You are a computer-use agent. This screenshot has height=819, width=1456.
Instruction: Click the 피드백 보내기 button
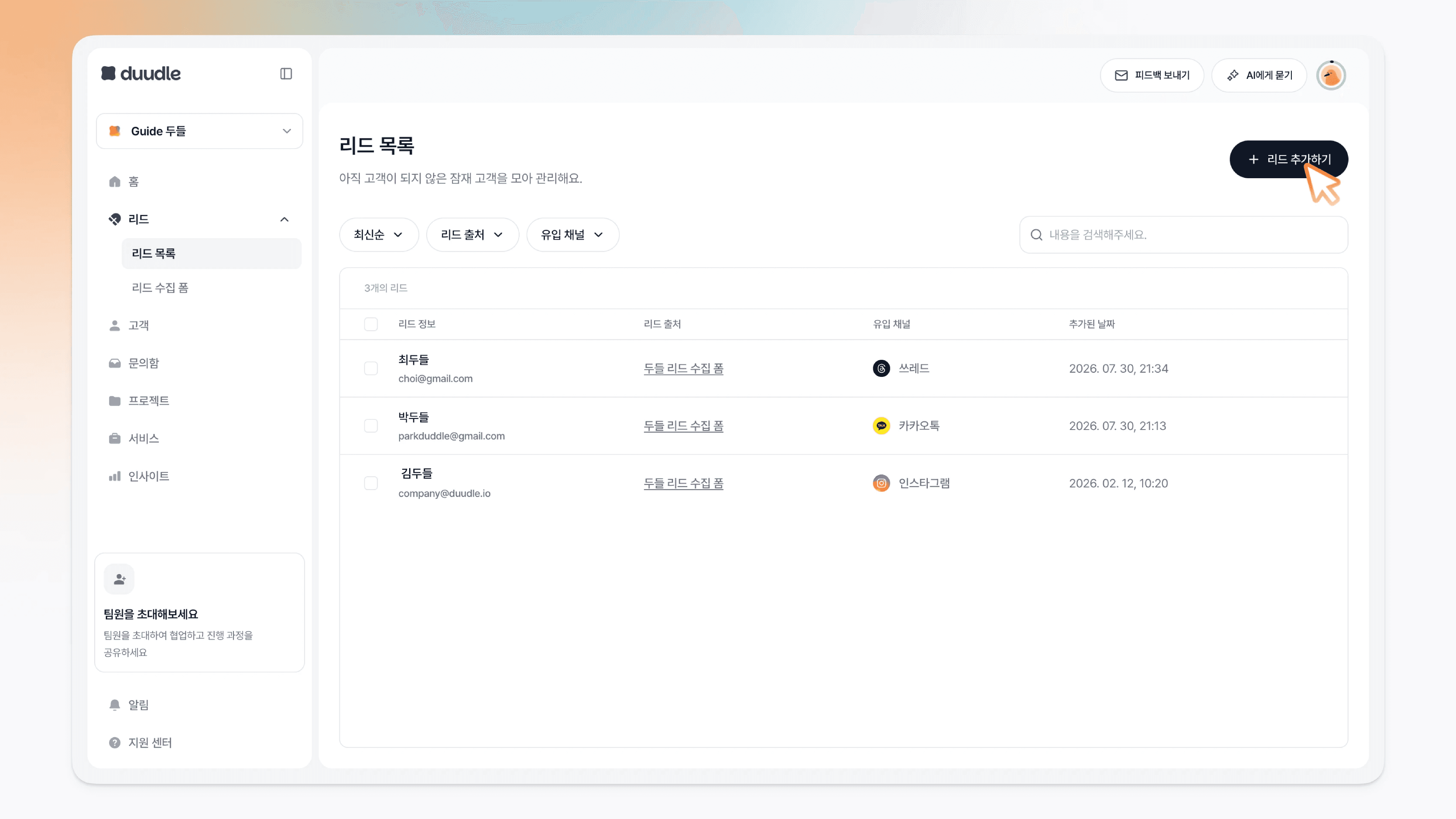(x=1152, y=76)
